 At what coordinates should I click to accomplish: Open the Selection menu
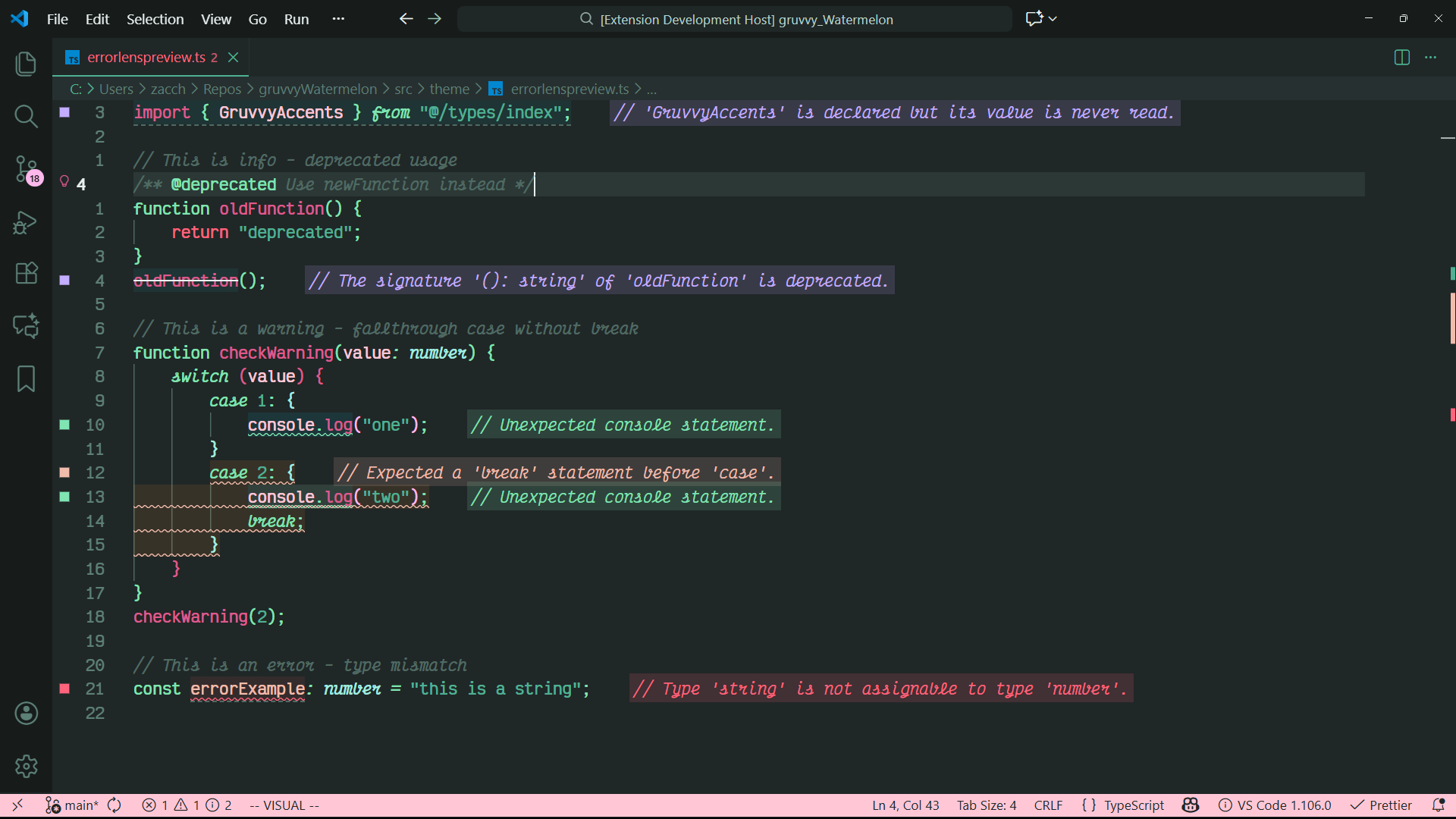click(155, 19)
